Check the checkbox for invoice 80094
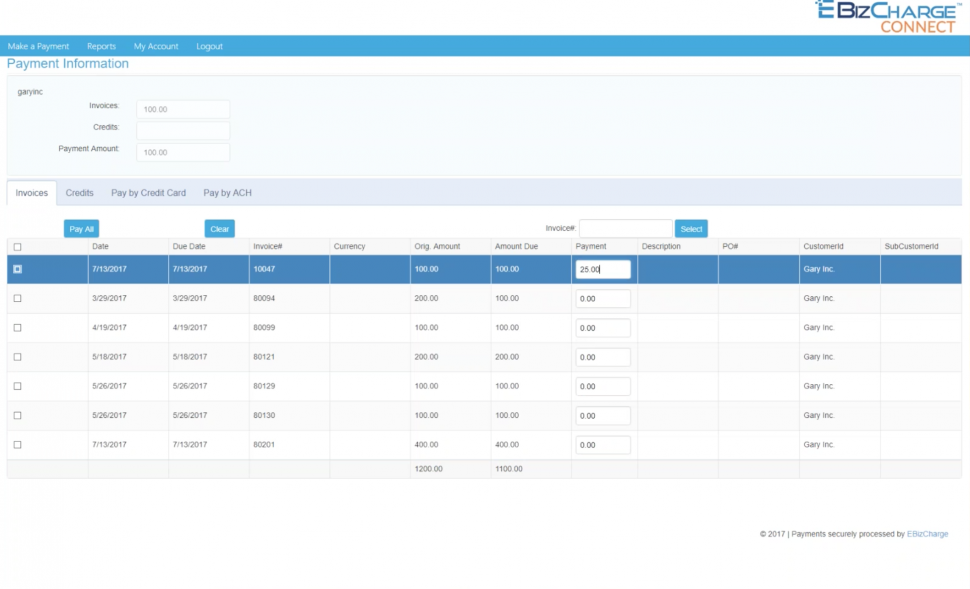 15,298
